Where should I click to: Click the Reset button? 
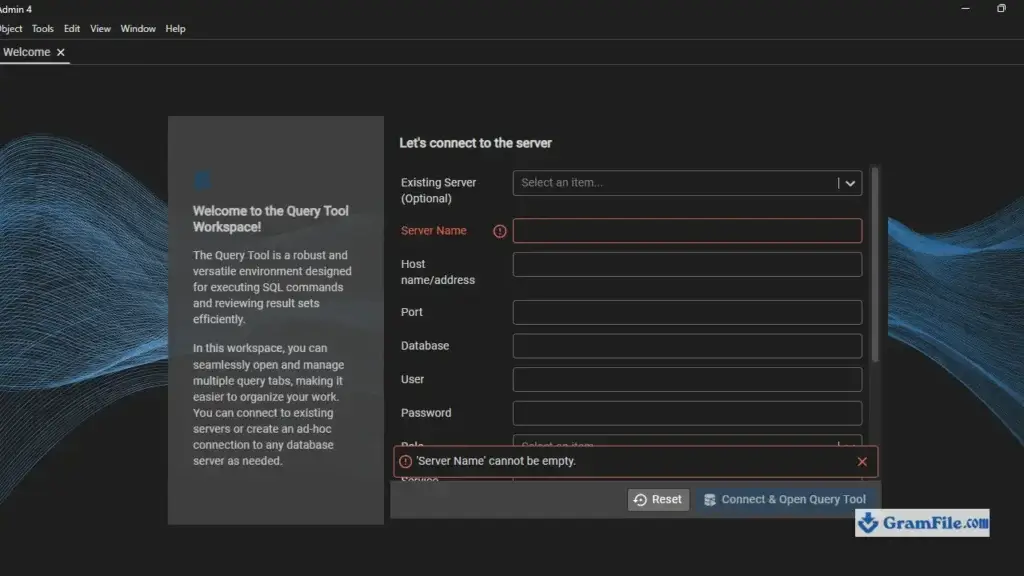tap(658, 500)
